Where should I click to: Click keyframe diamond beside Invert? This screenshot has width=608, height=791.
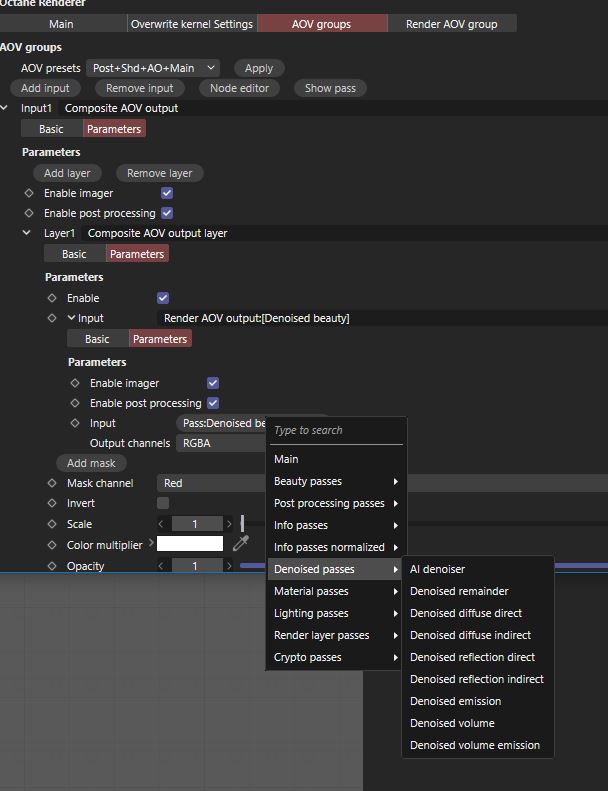click(52, 503)
